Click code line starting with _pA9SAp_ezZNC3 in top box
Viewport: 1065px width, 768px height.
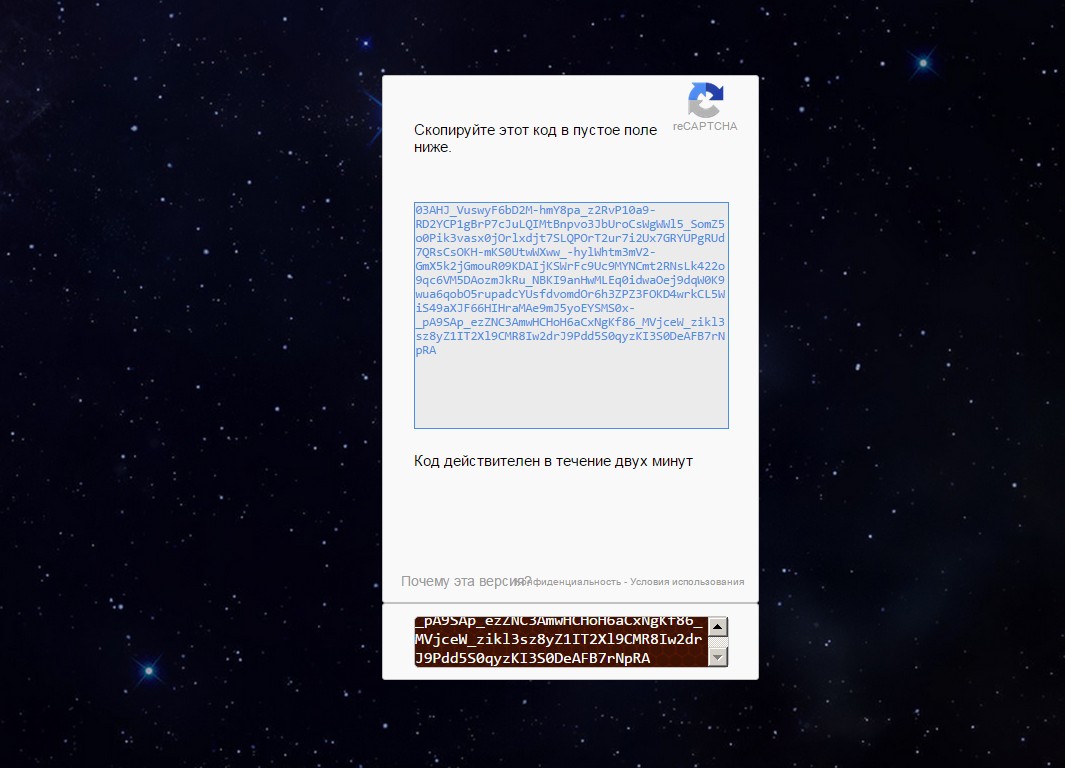570,323
